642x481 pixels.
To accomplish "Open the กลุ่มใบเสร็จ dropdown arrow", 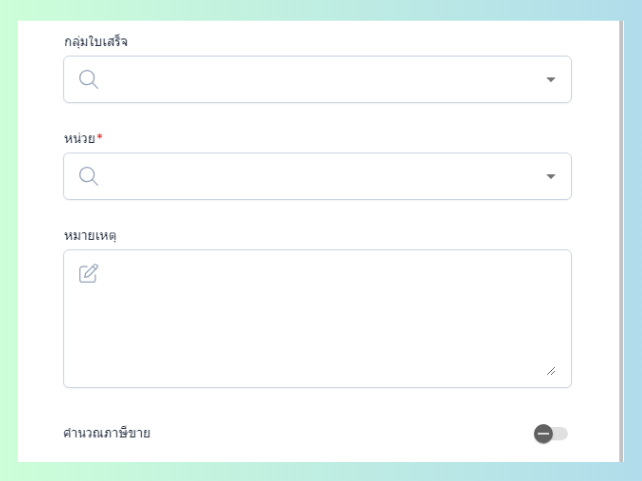I will tap(550, 80).
